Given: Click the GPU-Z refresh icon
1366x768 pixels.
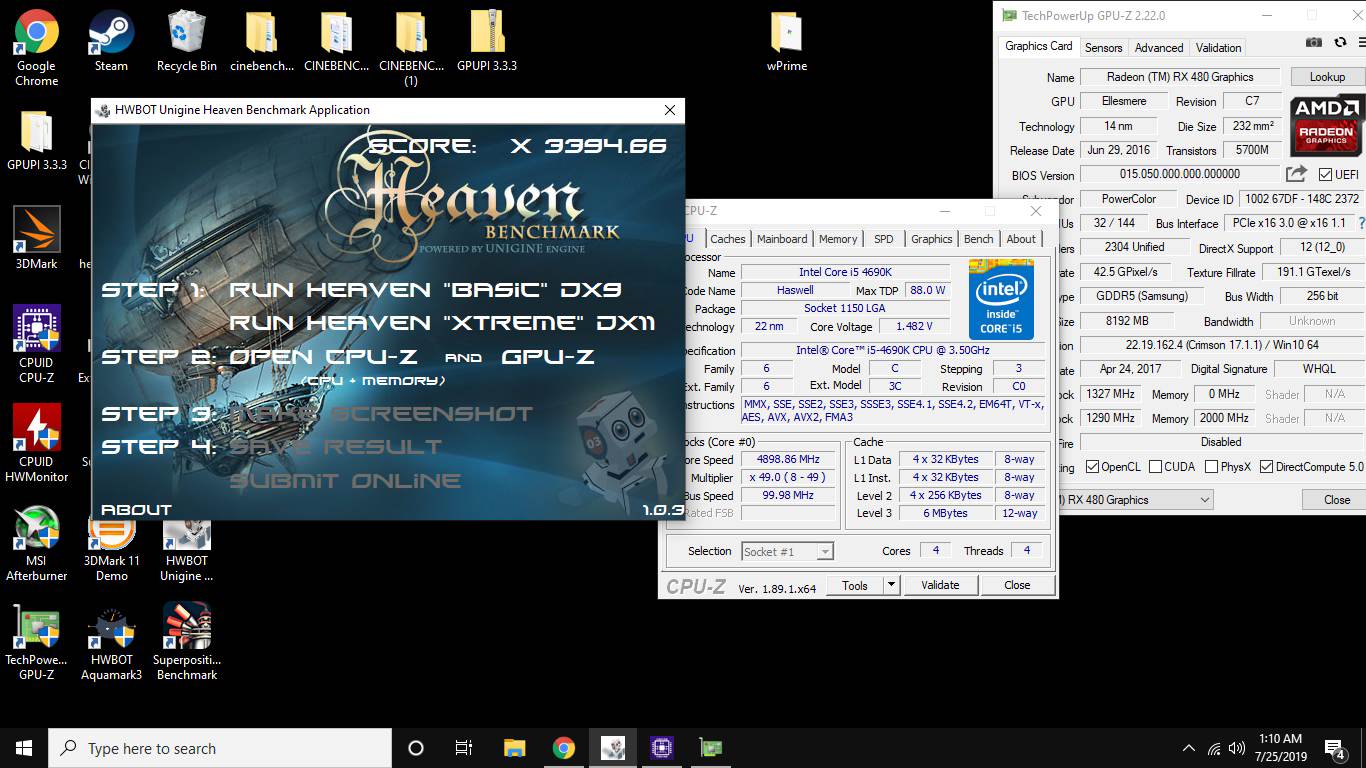Looking at the screenshot, I should (1340, 43).
